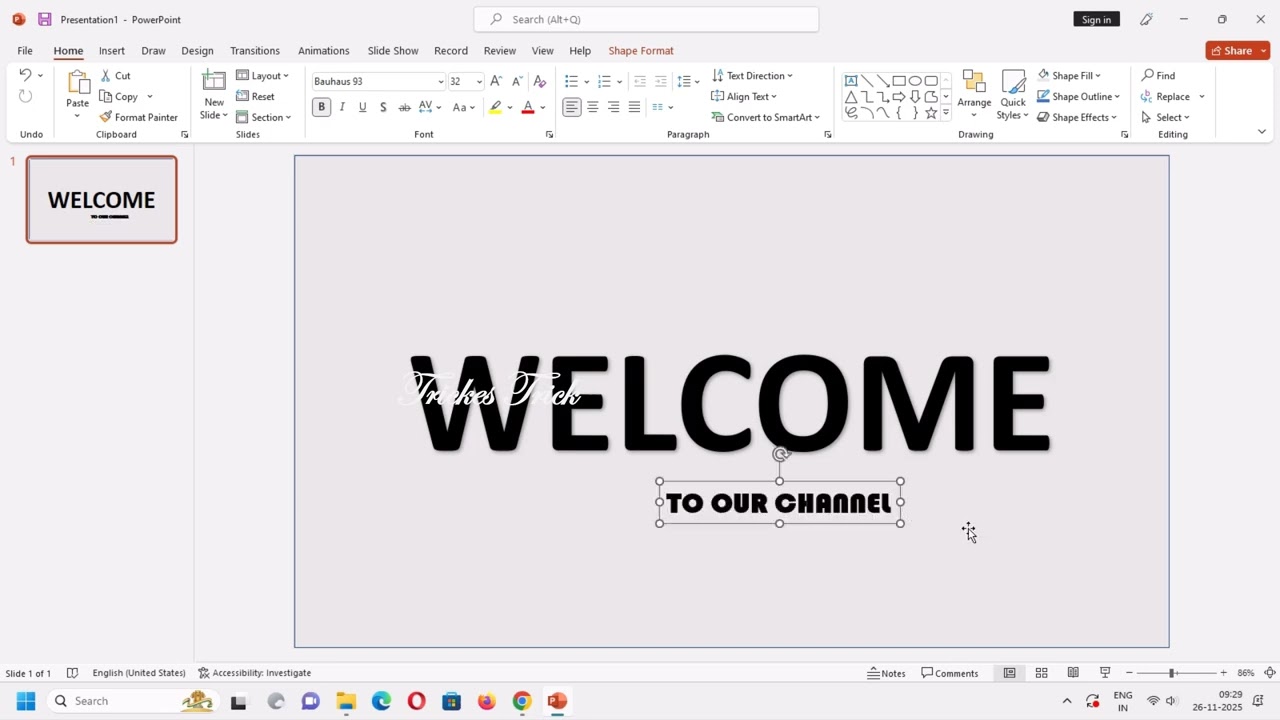Apply the red font color
Viewport: 1280px width, 720px height.
(x=528, y=107)
